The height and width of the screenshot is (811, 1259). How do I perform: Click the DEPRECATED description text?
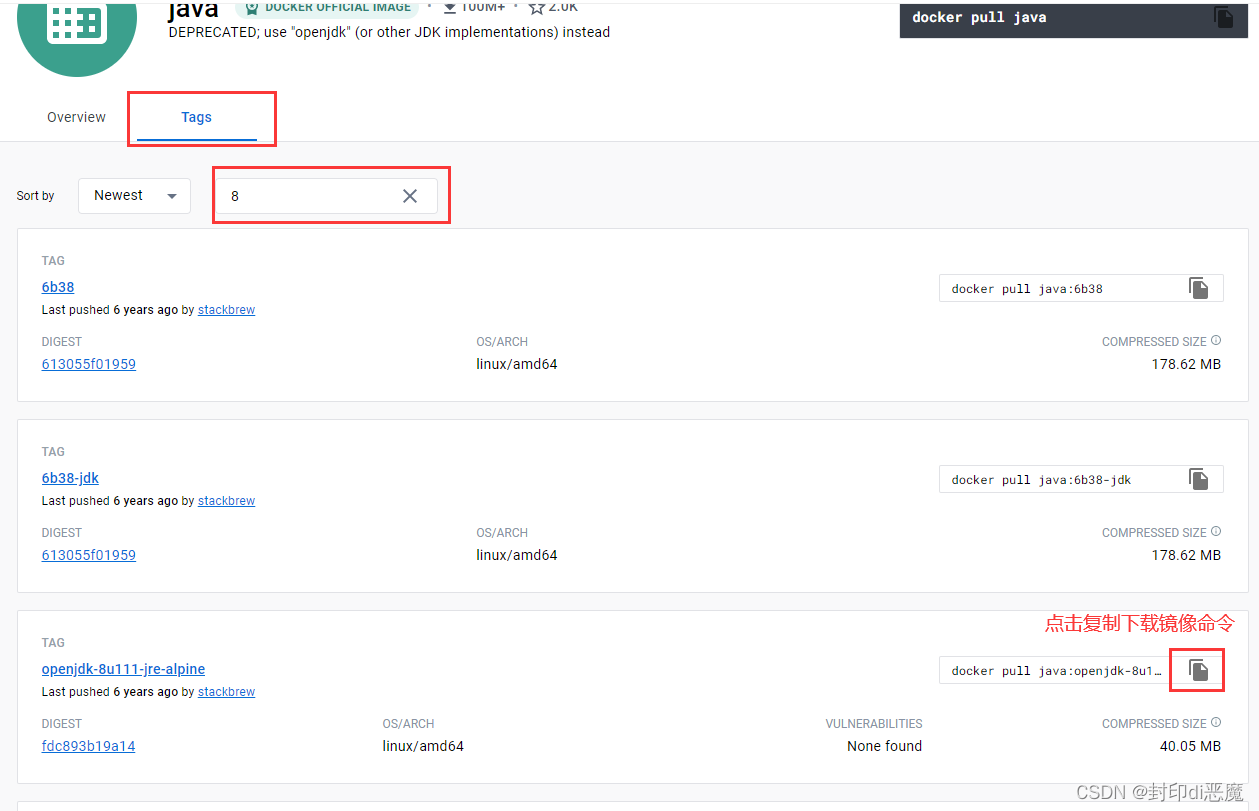pos(389,32)
